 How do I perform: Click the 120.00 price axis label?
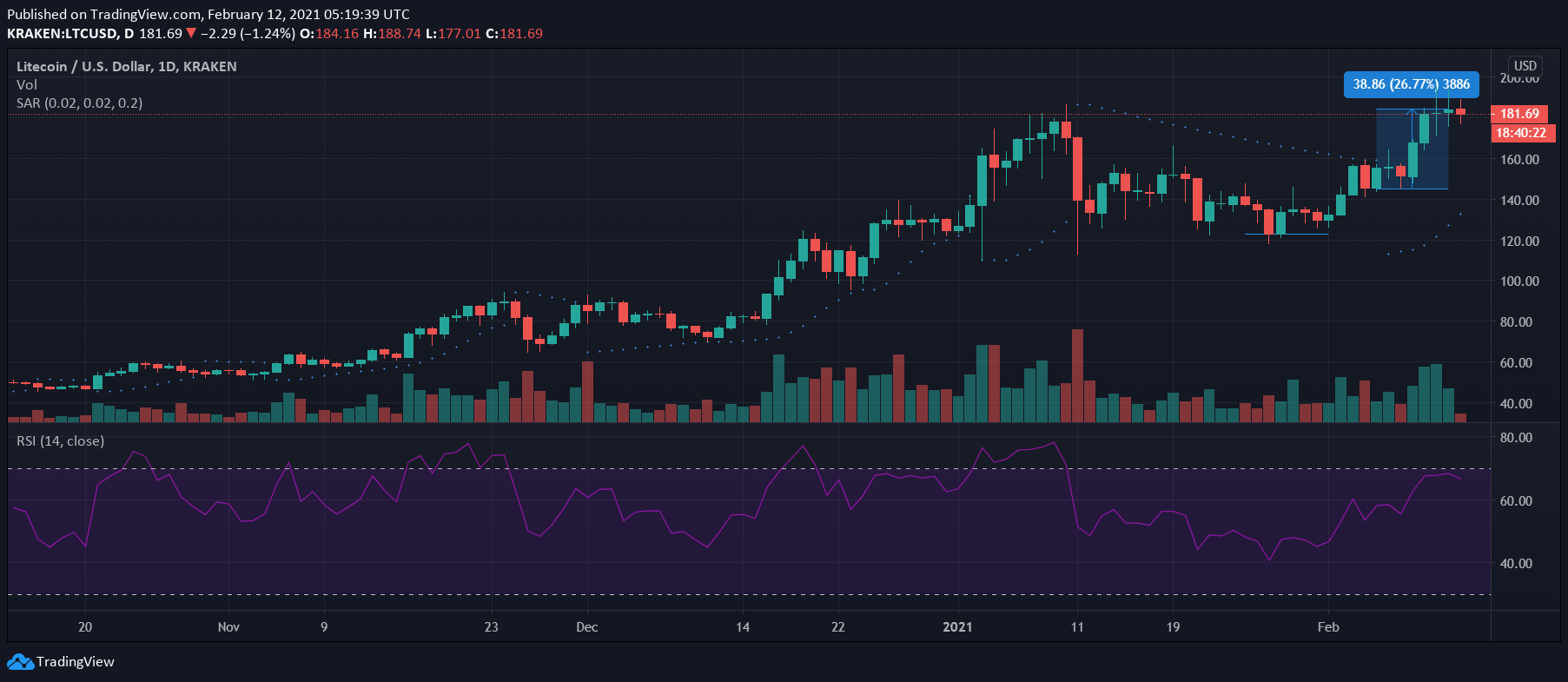click(1519, 242)
